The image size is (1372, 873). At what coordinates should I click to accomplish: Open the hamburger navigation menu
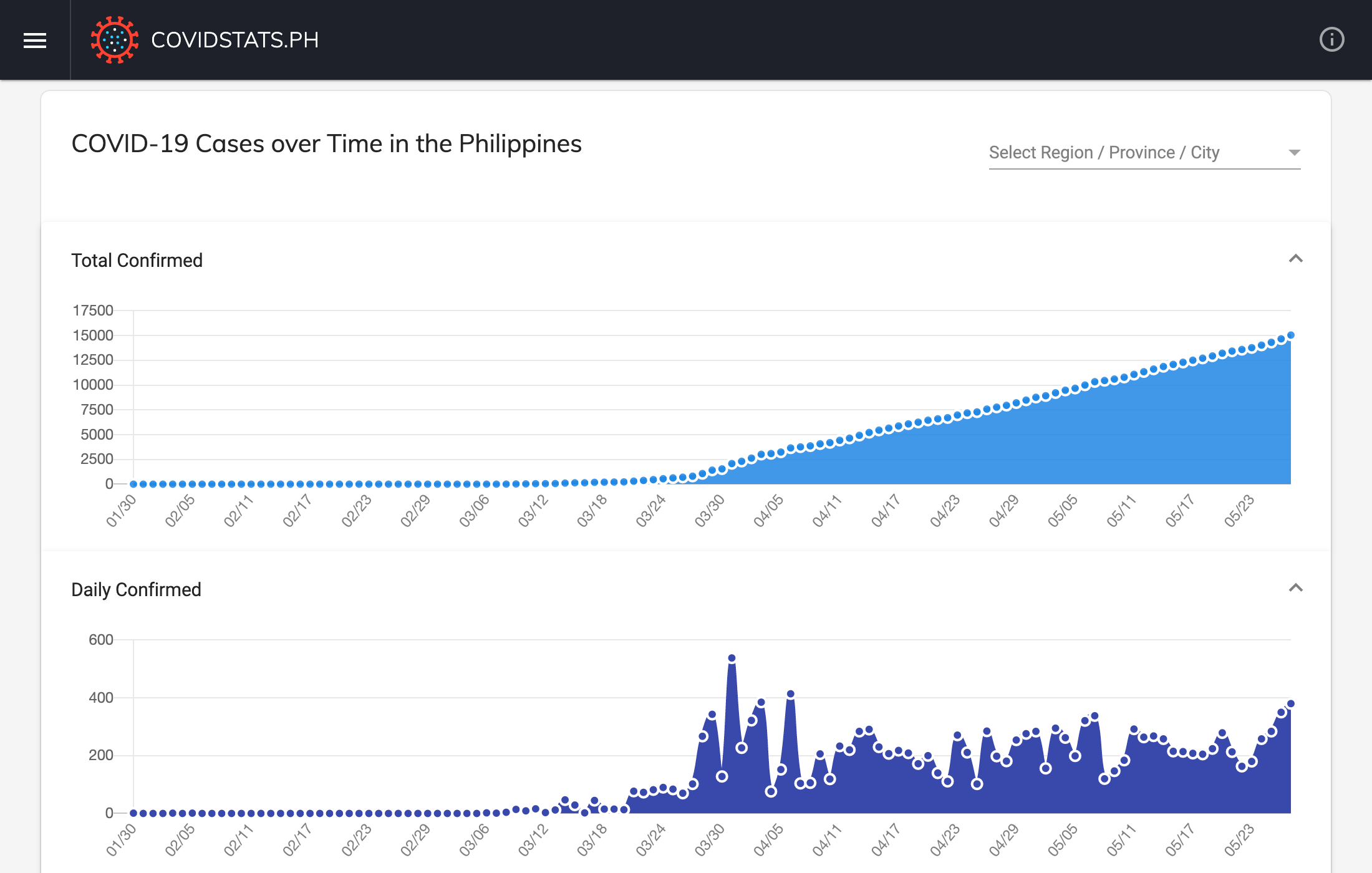tap(35, 41)
